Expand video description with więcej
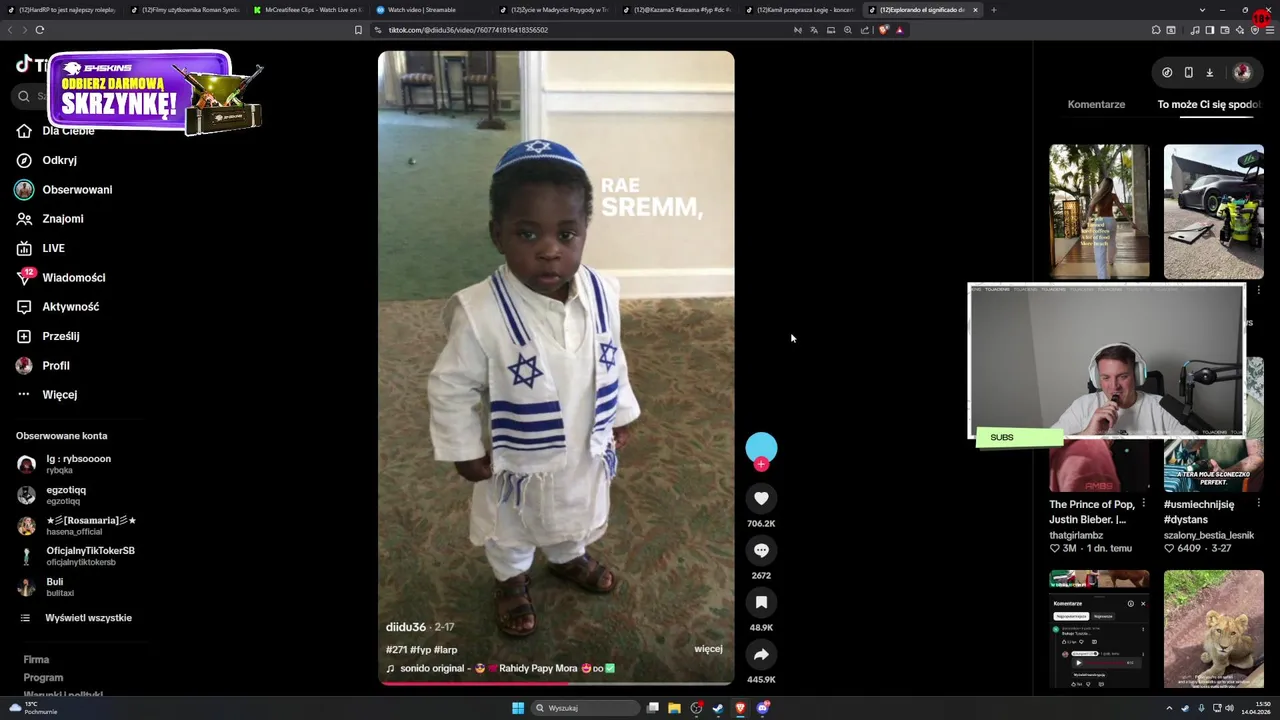 click(708, 649)
